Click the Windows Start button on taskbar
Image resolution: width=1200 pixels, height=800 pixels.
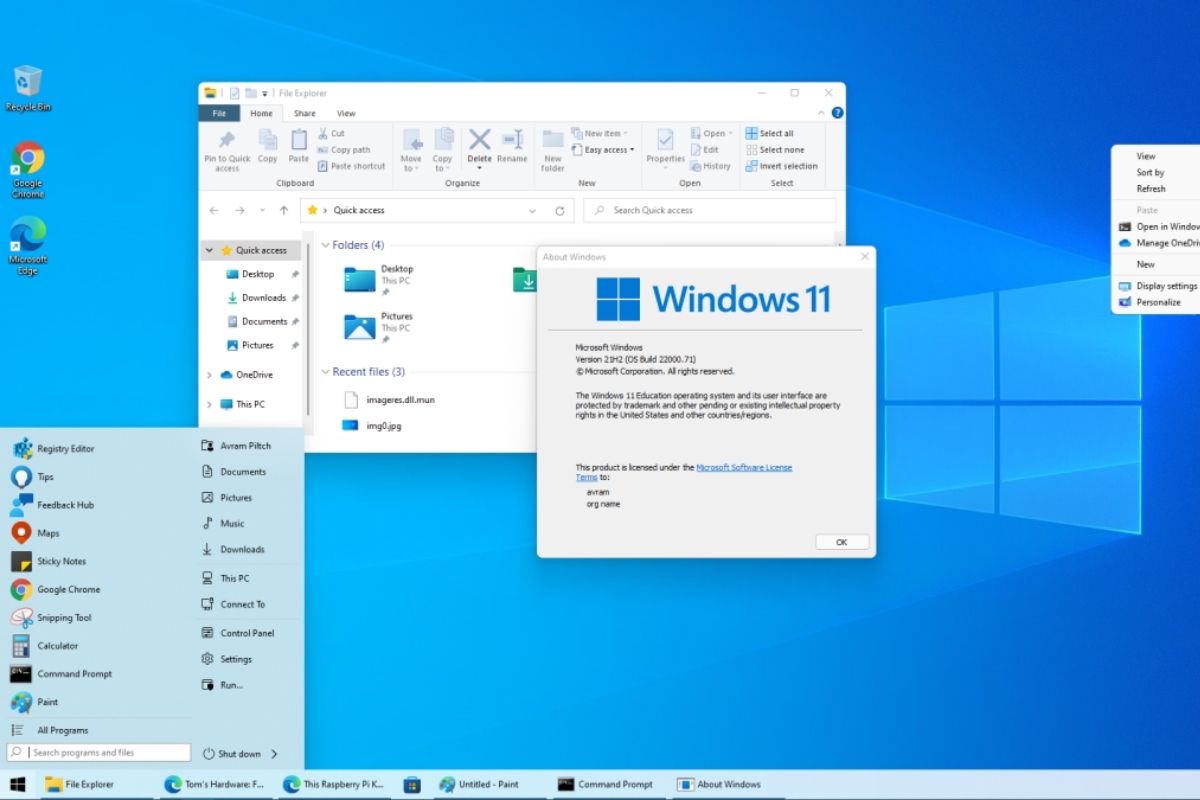[17, 784]
